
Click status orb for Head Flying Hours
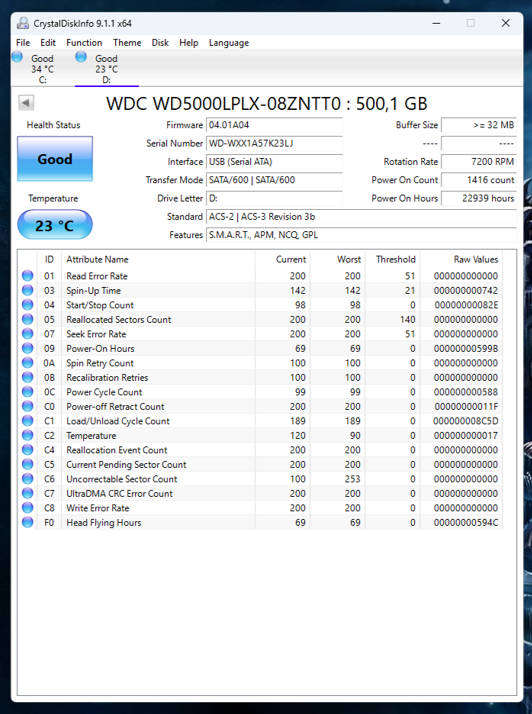point(27,522)
